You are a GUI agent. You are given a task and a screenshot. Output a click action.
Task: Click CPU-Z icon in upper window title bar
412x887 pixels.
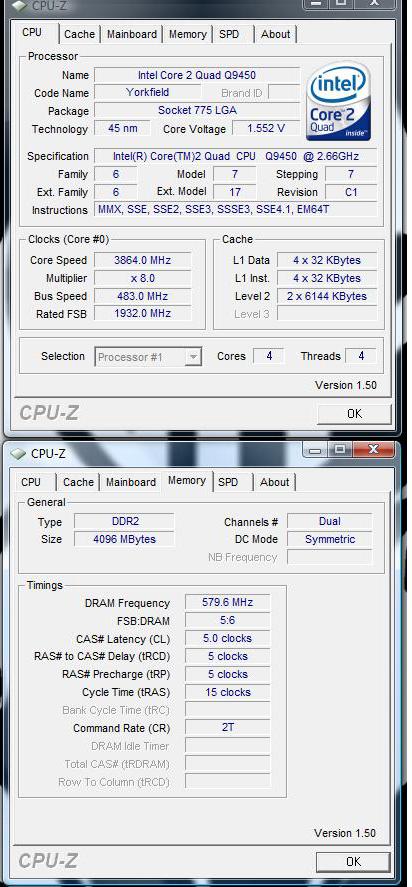[19, 6]
